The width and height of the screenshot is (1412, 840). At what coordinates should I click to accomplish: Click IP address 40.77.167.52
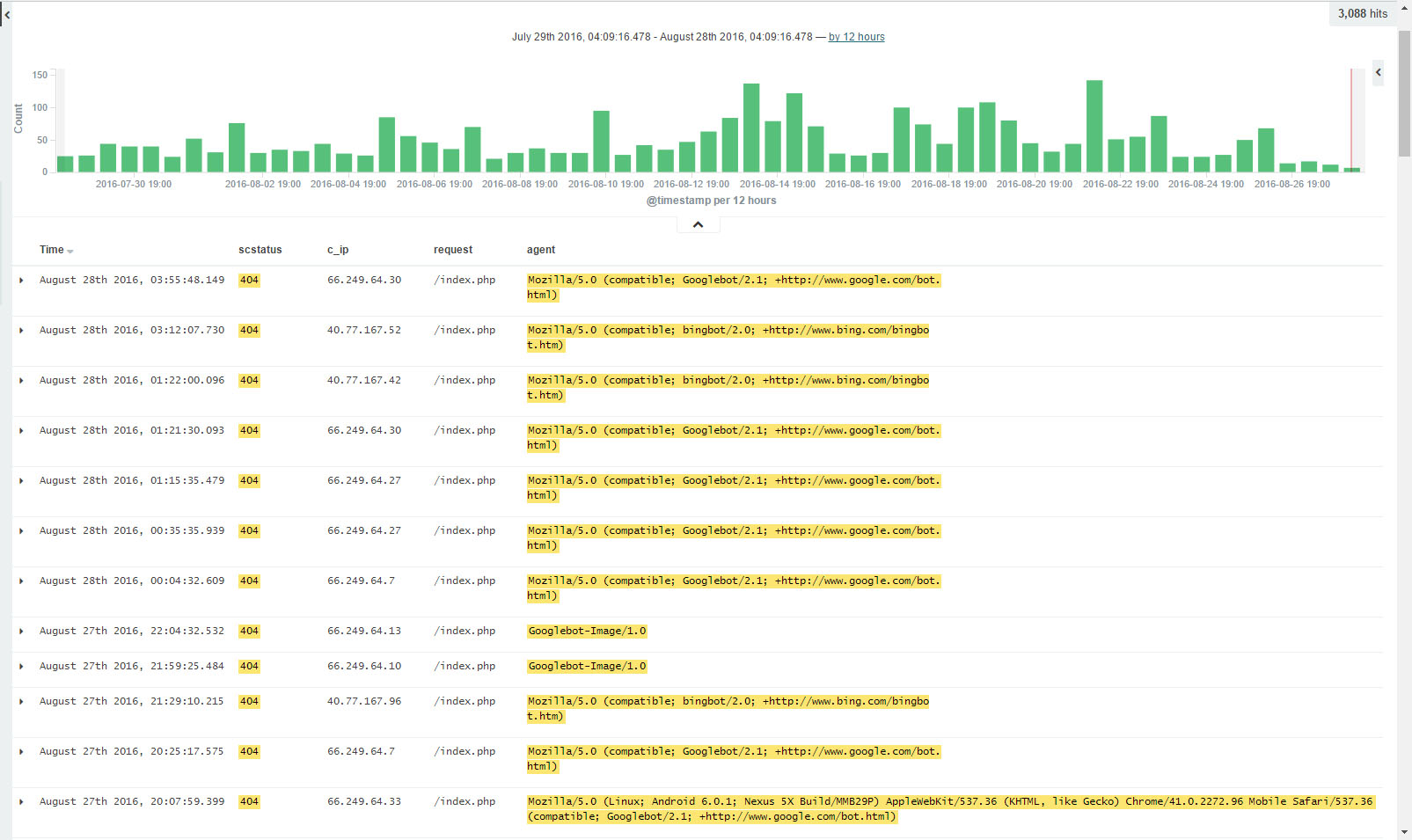coord(364,330)
